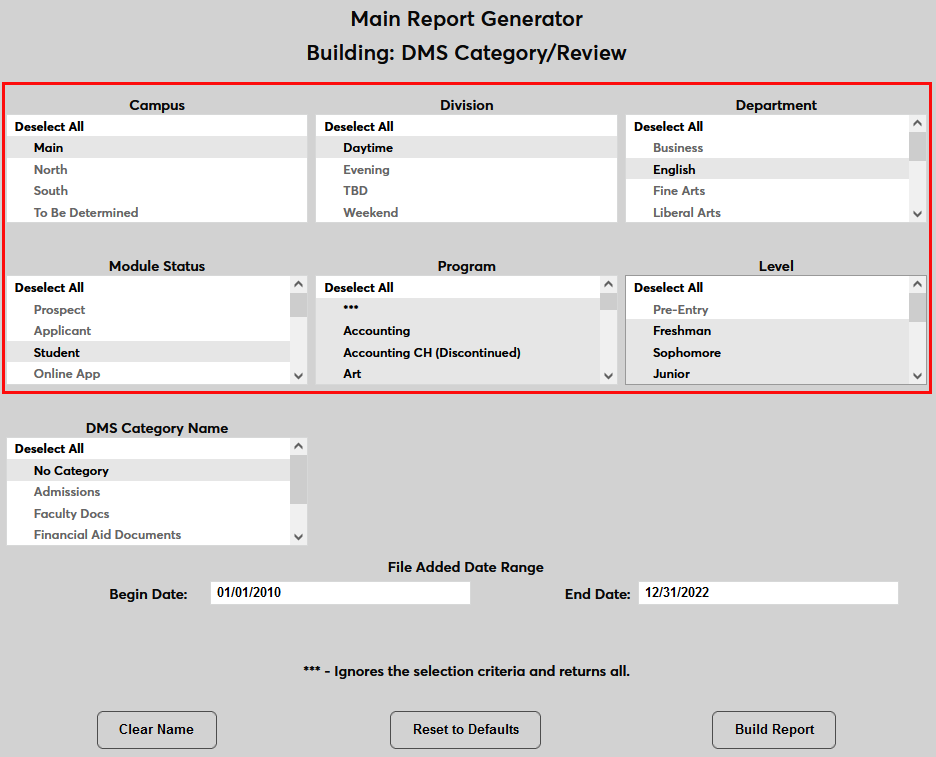Toggle Evening option in Division list
This screenshot has width=936, height=757.
[366, 170]
